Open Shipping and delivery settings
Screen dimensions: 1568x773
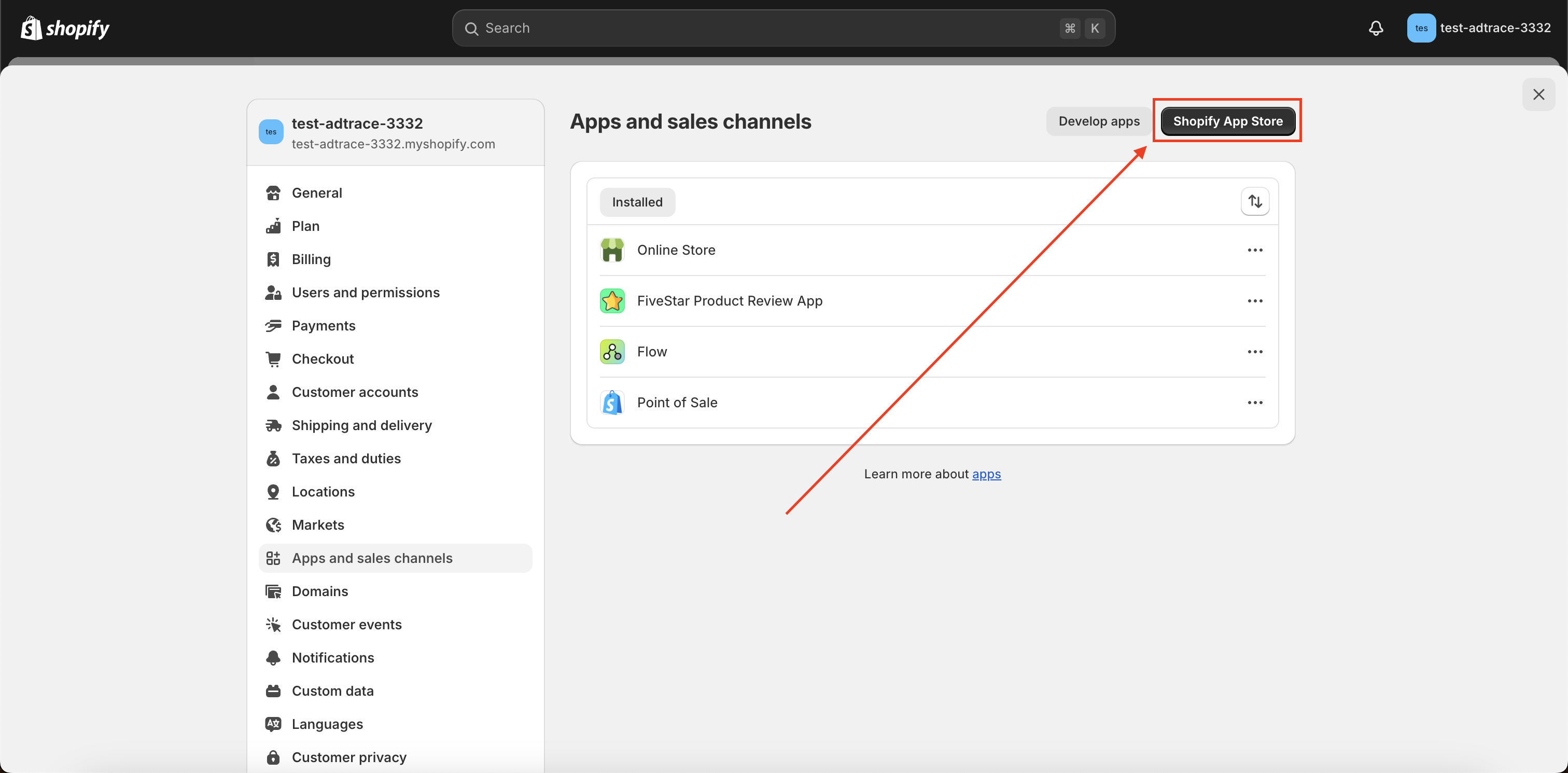[395, 425]
